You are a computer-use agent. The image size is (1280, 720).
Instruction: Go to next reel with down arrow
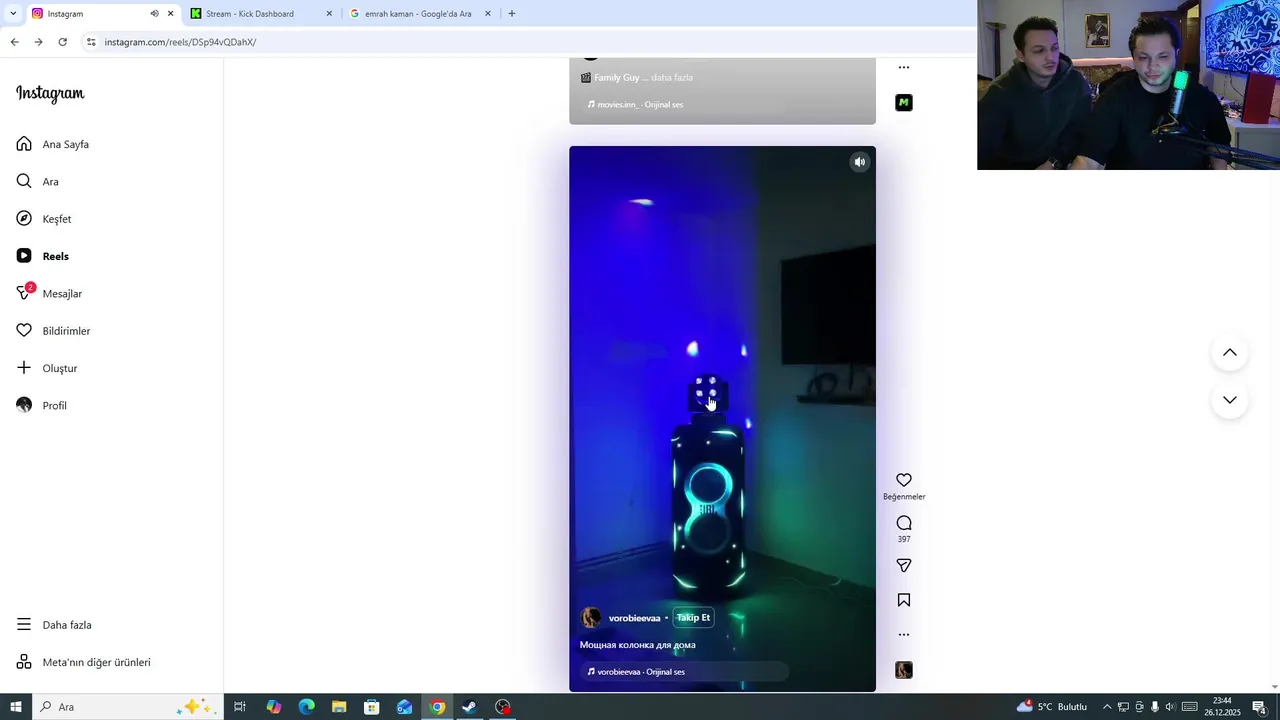[x=1230, y=400]
